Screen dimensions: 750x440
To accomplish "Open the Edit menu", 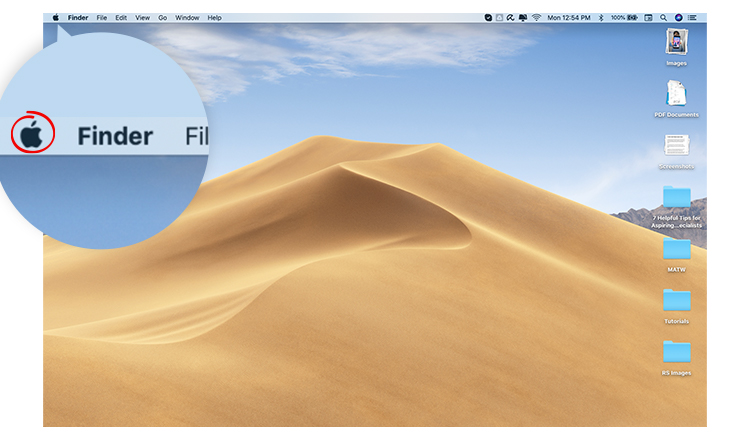I will [121, 18].
